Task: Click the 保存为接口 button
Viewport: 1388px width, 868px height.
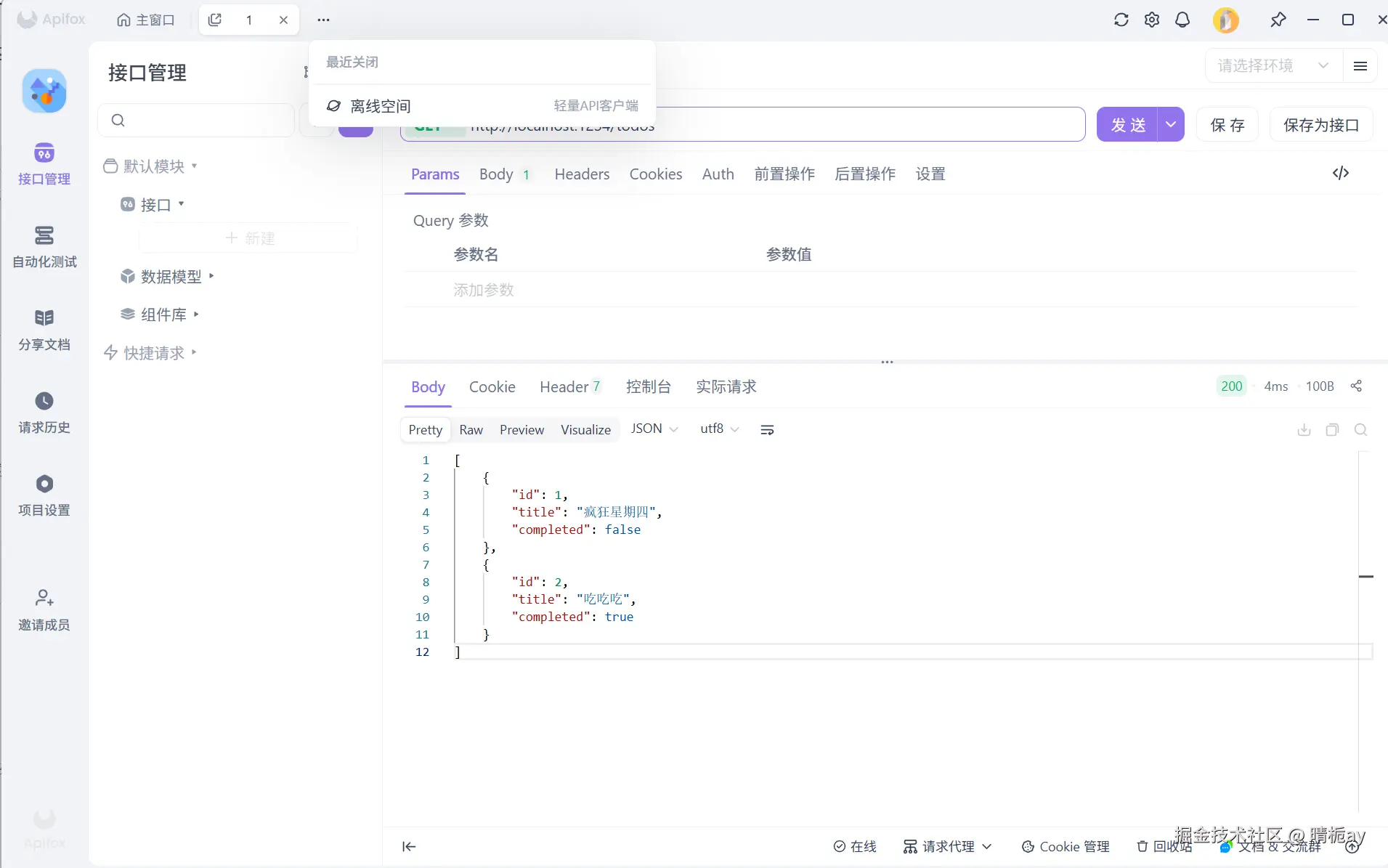Action: [x=1321, y=125]
